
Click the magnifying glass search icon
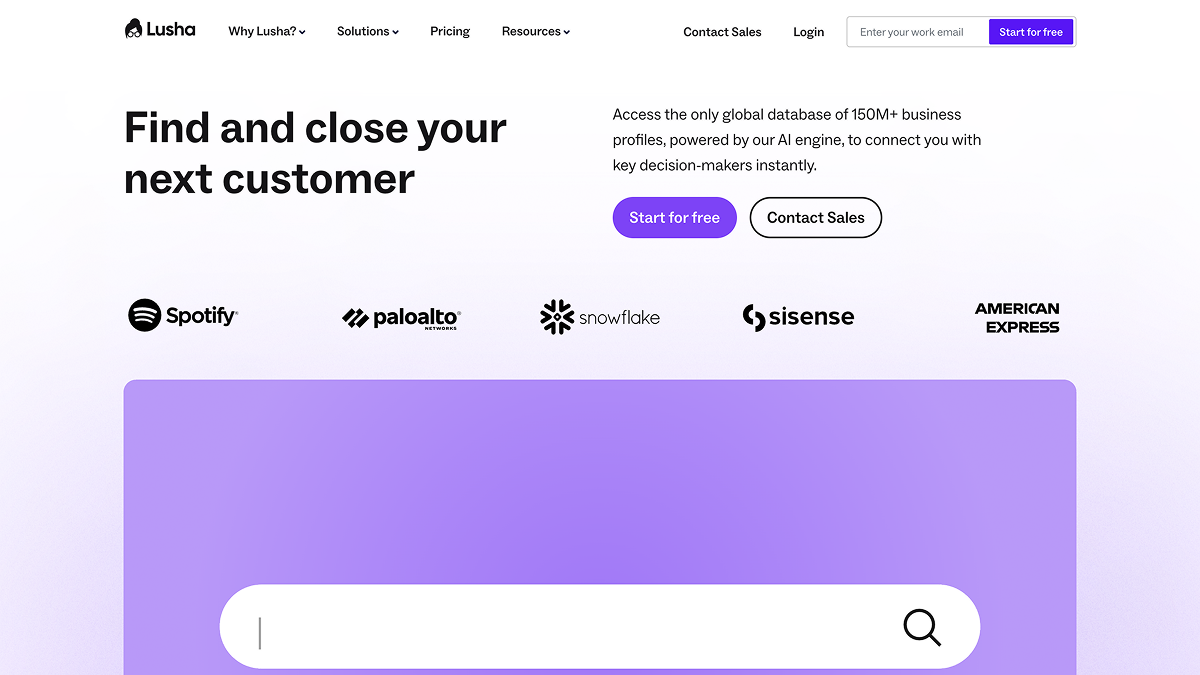(x=922, y=627)
